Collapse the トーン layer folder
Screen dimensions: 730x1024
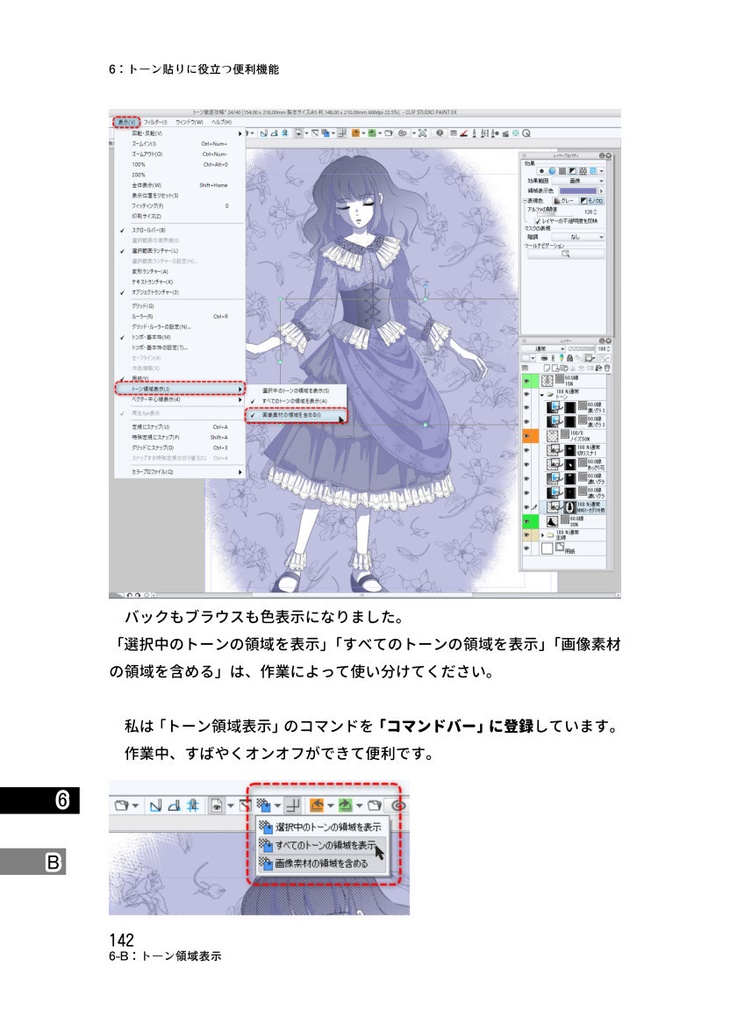pyautogui.click(x=542, y=394)
